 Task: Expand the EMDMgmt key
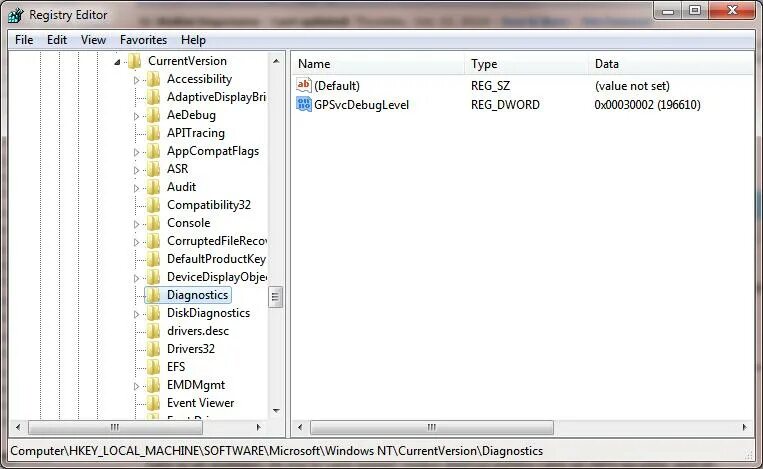tap(136, 386)
